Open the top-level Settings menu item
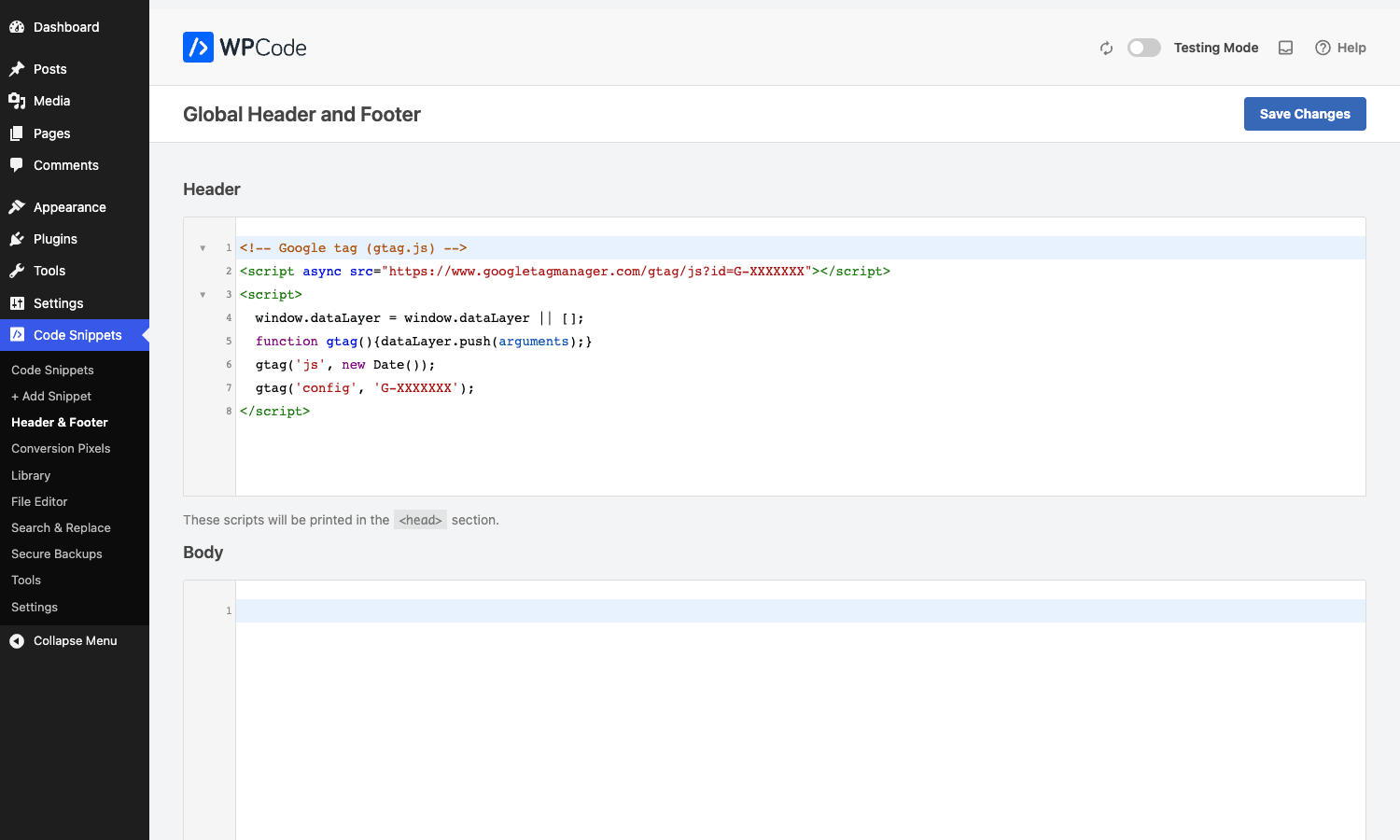The height and width of the screenshot is (840, 1400). (75, 303)
